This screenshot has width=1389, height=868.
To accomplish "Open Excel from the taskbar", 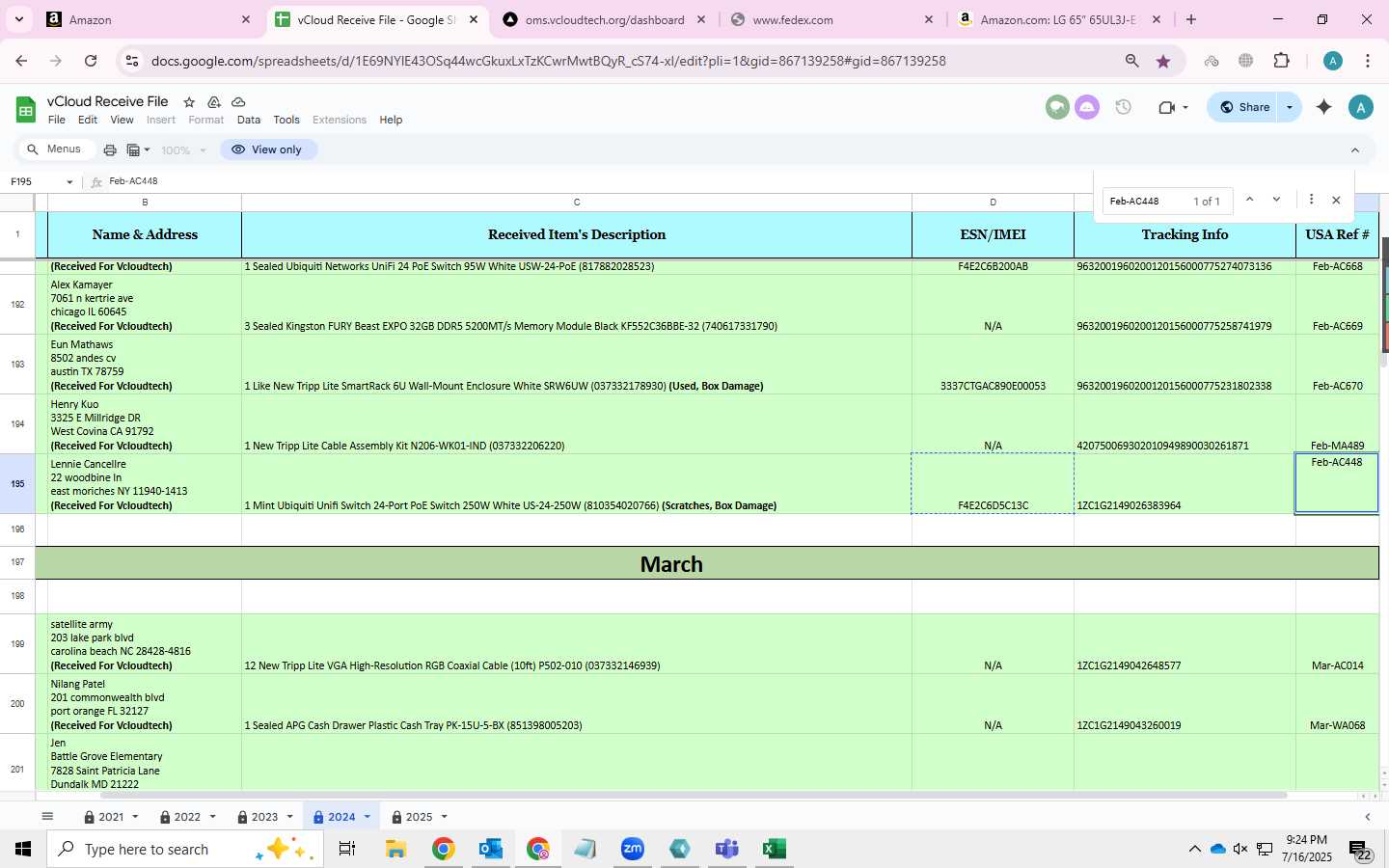I will coord(774,849).
